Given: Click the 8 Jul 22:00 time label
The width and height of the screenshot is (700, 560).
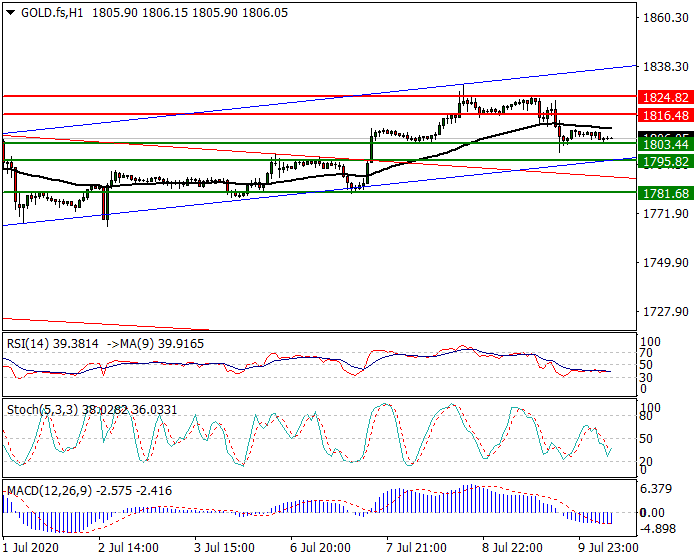Looking at the screenshot, I should click(x=512, y=548).
